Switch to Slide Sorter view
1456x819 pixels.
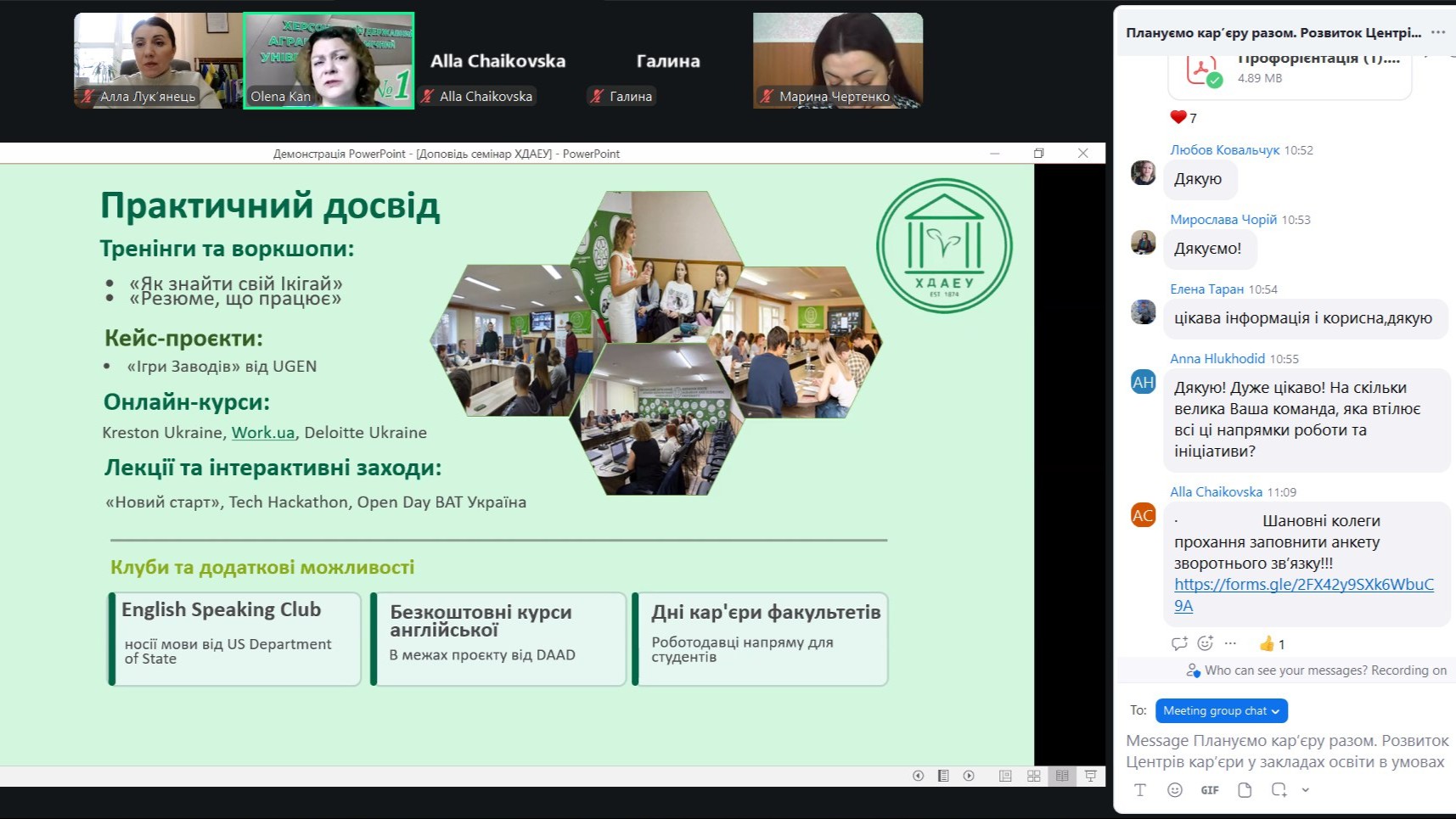pyautogui.click(x=1033, y=776)
